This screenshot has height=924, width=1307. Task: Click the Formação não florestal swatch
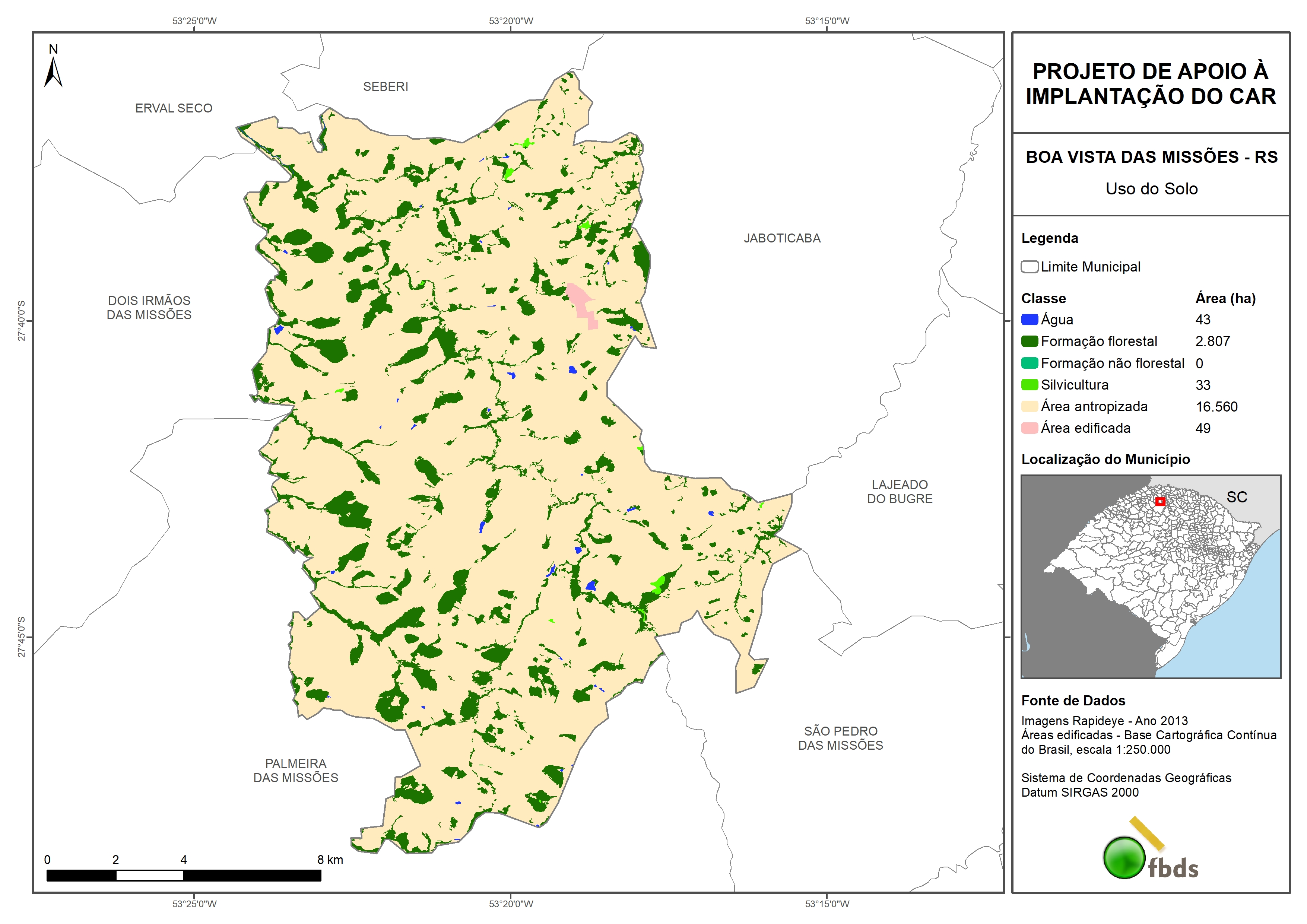[1029, 363]
